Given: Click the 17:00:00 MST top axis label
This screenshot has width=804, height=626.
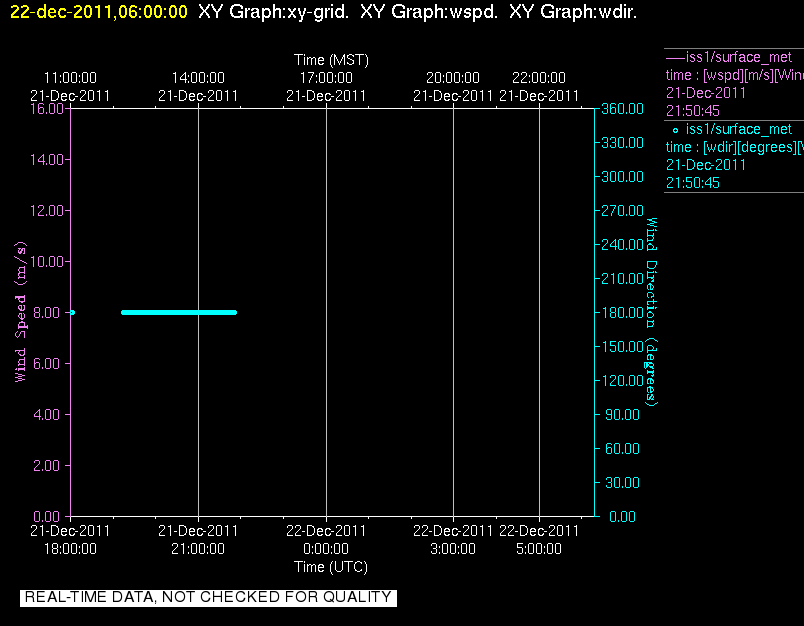Looking at the screenshot, I should click(326, 78).
